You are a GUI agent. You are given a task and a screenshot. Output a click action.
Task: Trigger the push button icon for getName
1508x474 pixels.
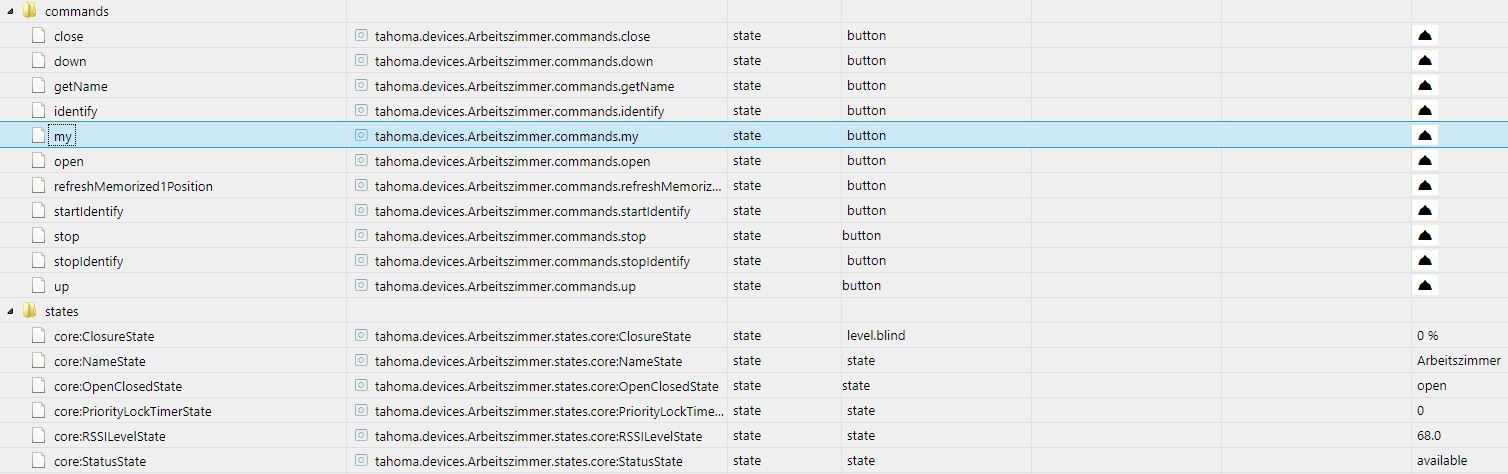pos(1425,86)
